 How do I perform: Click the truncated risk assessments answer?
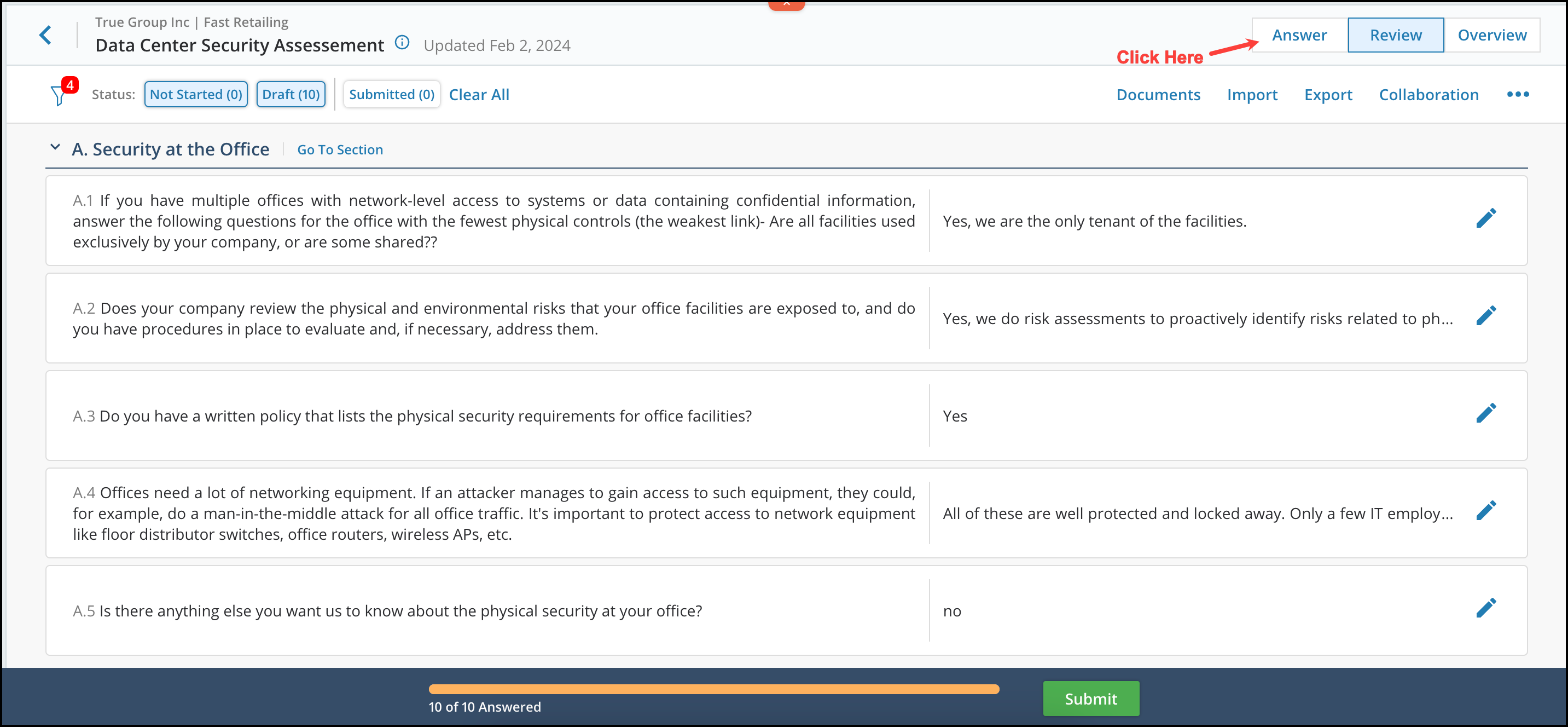click(x=1197, y=319)
